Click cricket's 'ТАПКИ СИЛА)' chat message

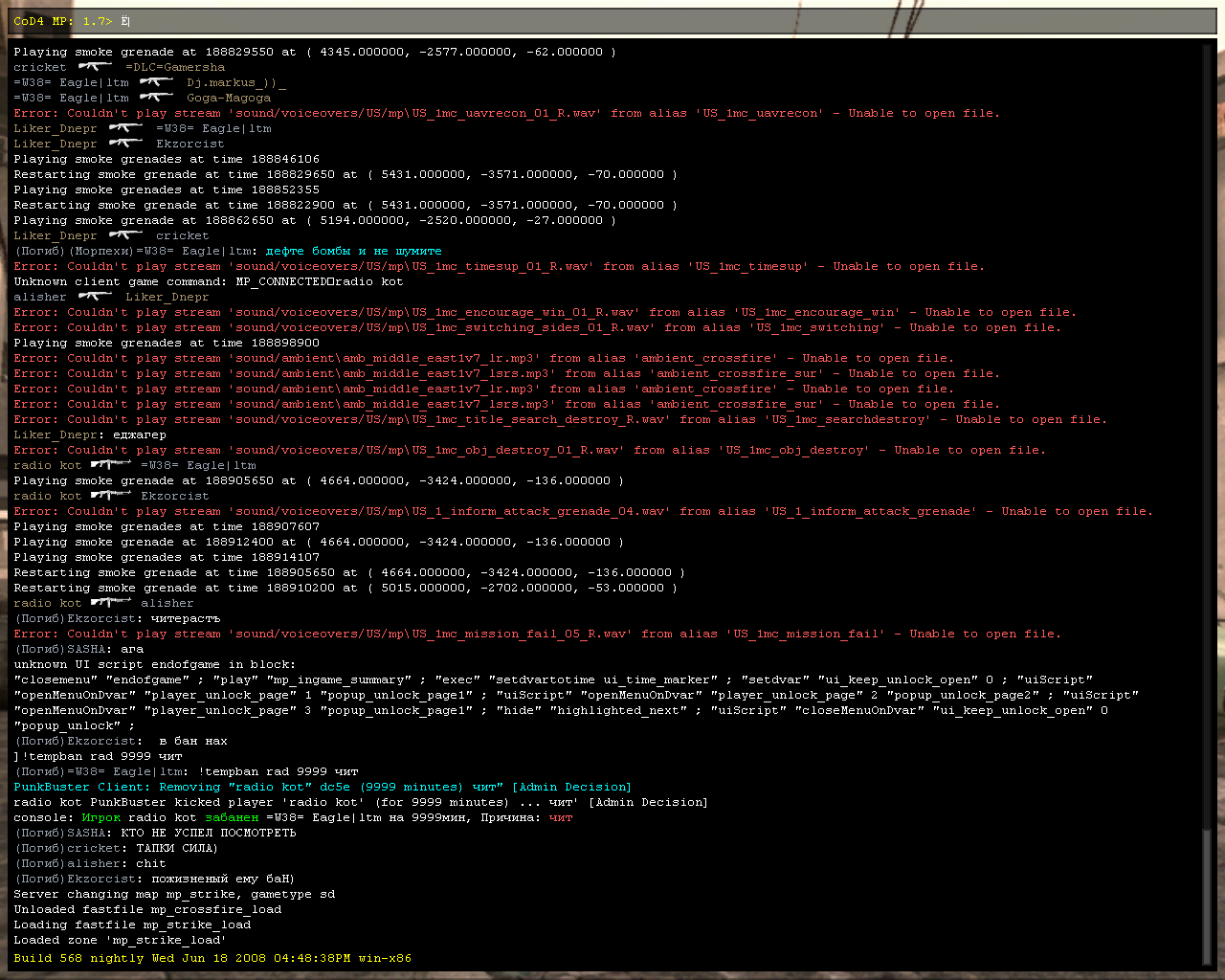coord(116,848)
